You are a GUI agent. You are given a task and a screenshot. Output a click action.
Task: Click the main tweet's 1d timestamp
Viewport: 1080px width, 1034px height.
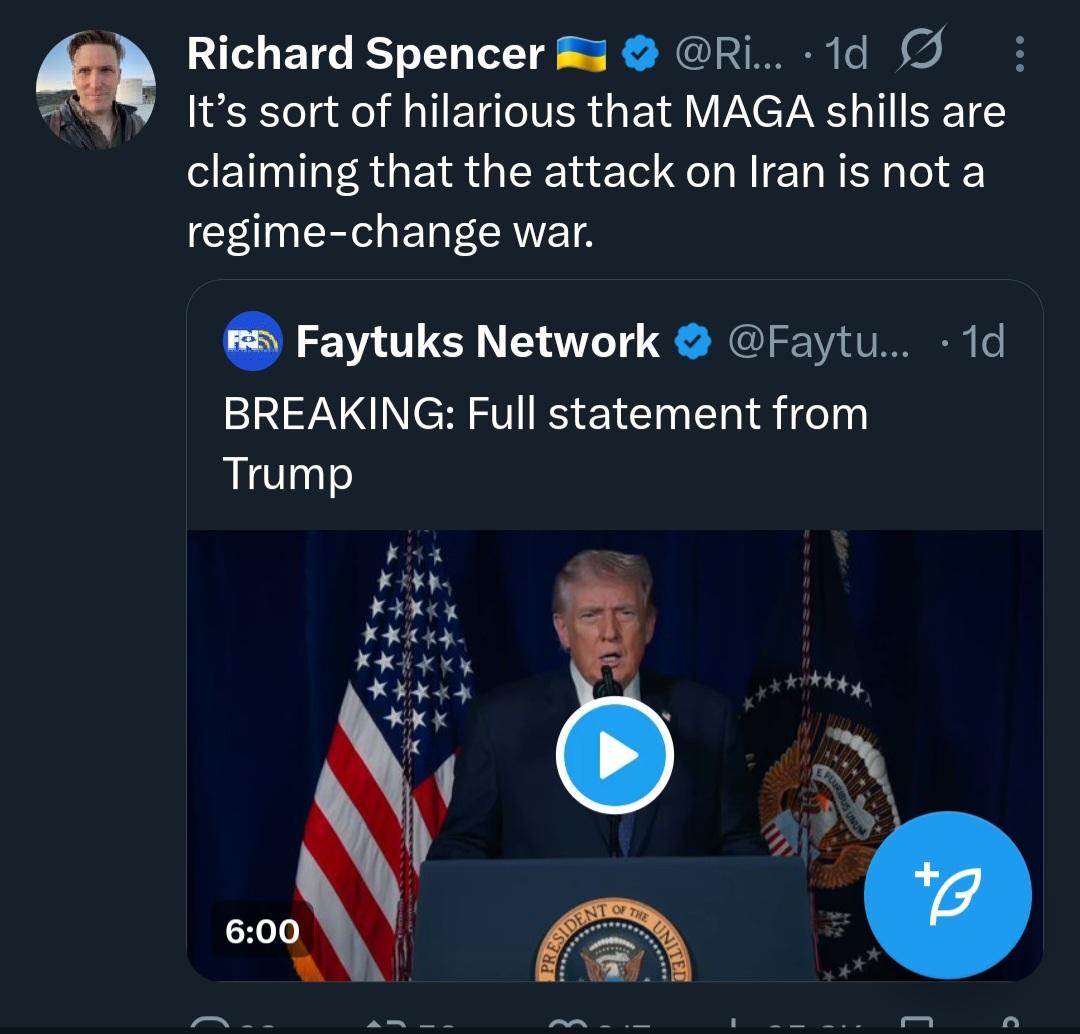pyautogui.click(x=846, y=54)
